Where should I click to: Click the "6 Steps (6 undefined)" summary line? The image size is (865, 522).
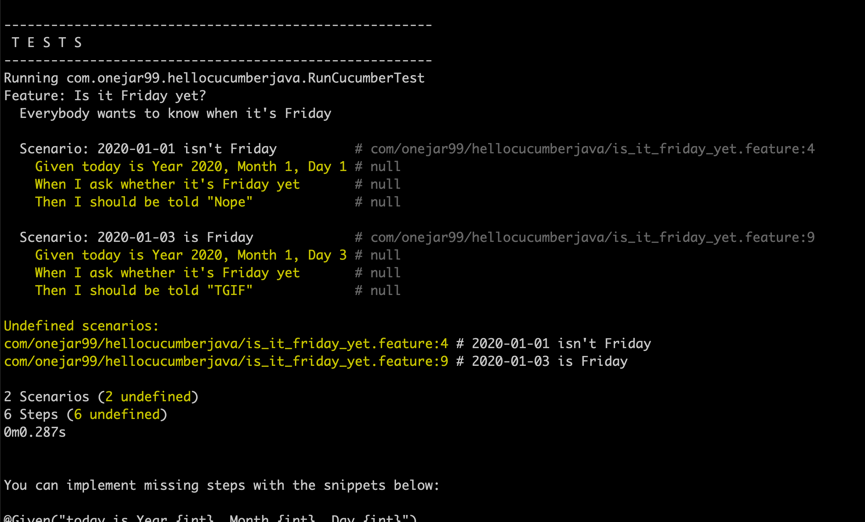point(86,414)
